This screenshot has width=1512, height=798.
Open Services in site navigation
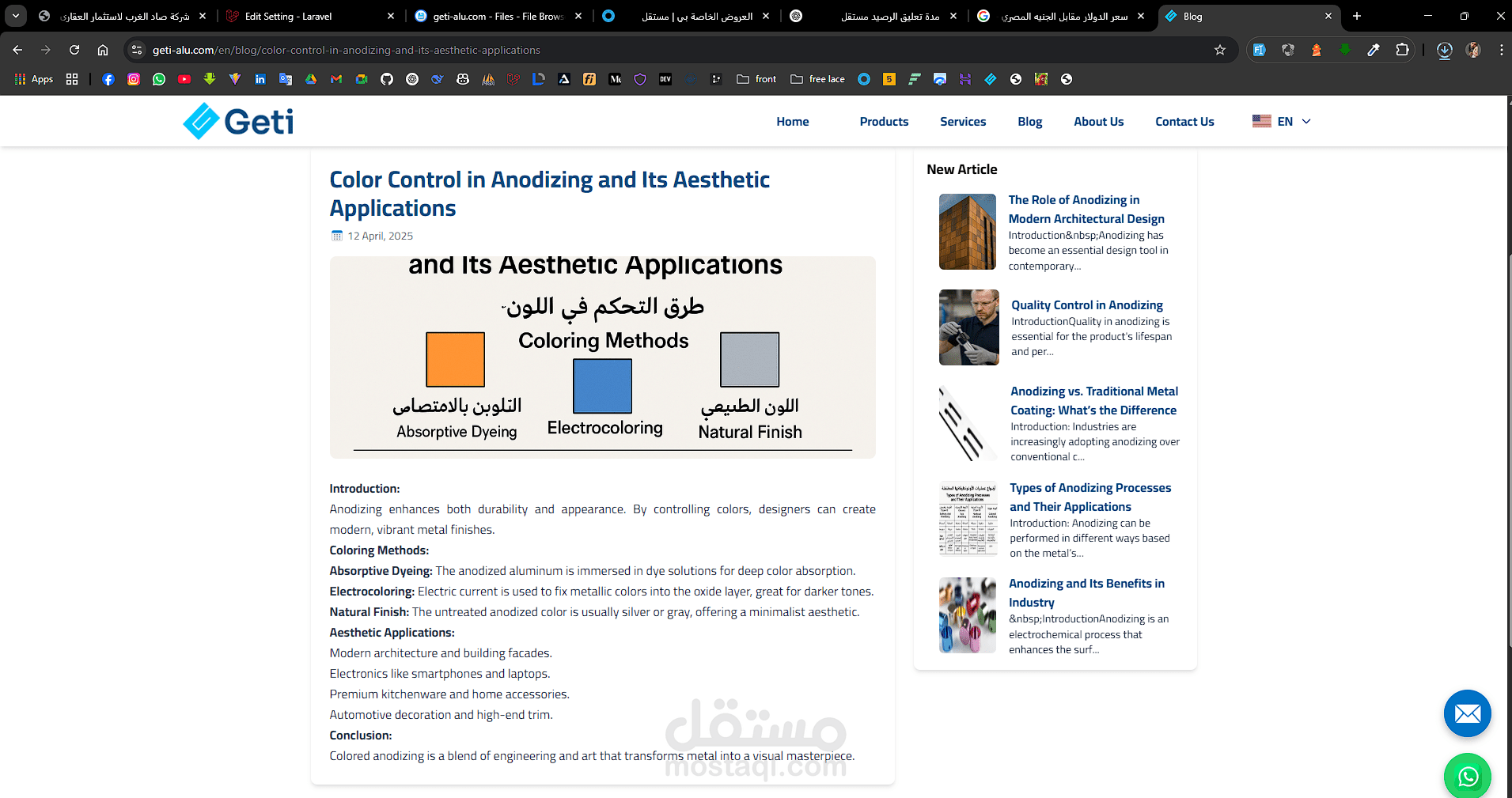[x=963, y=122]
